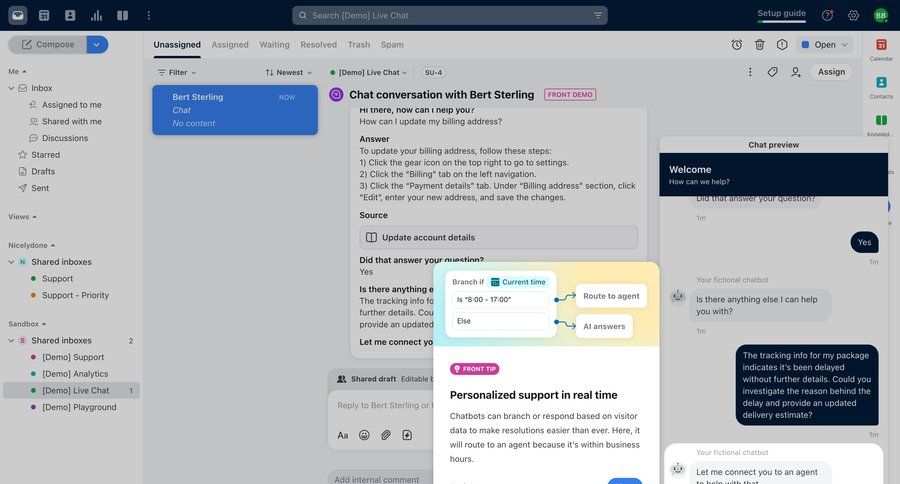Open Bert Sterling conversation in list
Viewport: 900px width, 484px height.
[235, 110]
